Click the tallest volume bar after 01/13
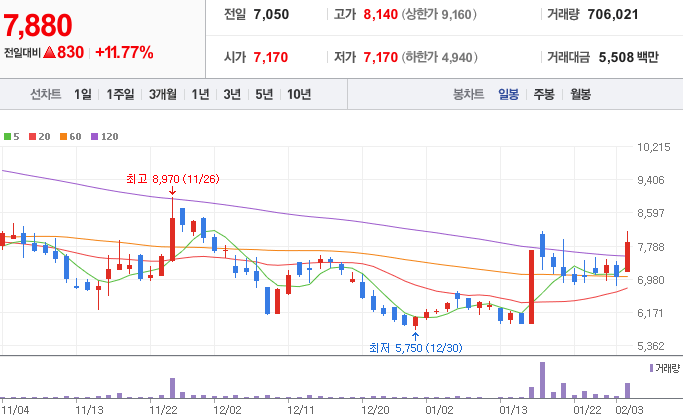The width and height of the screenshot is (683, 419). click(x=542, y=380)
